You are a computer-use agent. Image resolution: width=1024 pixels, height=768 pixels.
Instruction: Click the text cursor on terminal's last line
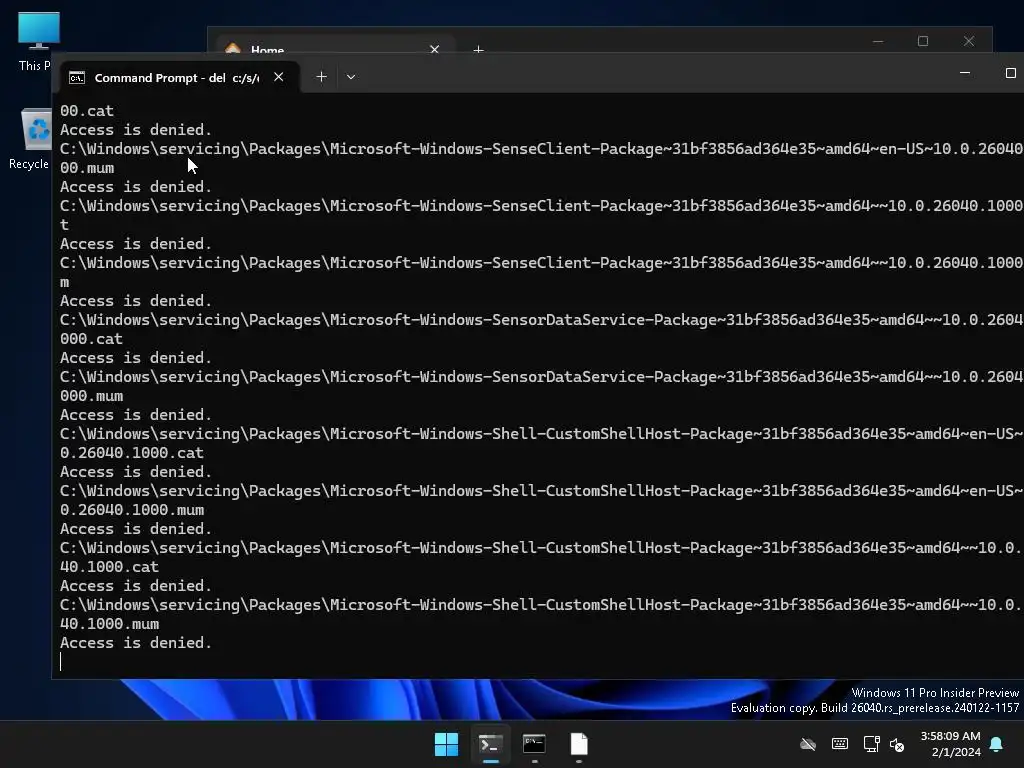pyautogui.click(x=61, y=662)
